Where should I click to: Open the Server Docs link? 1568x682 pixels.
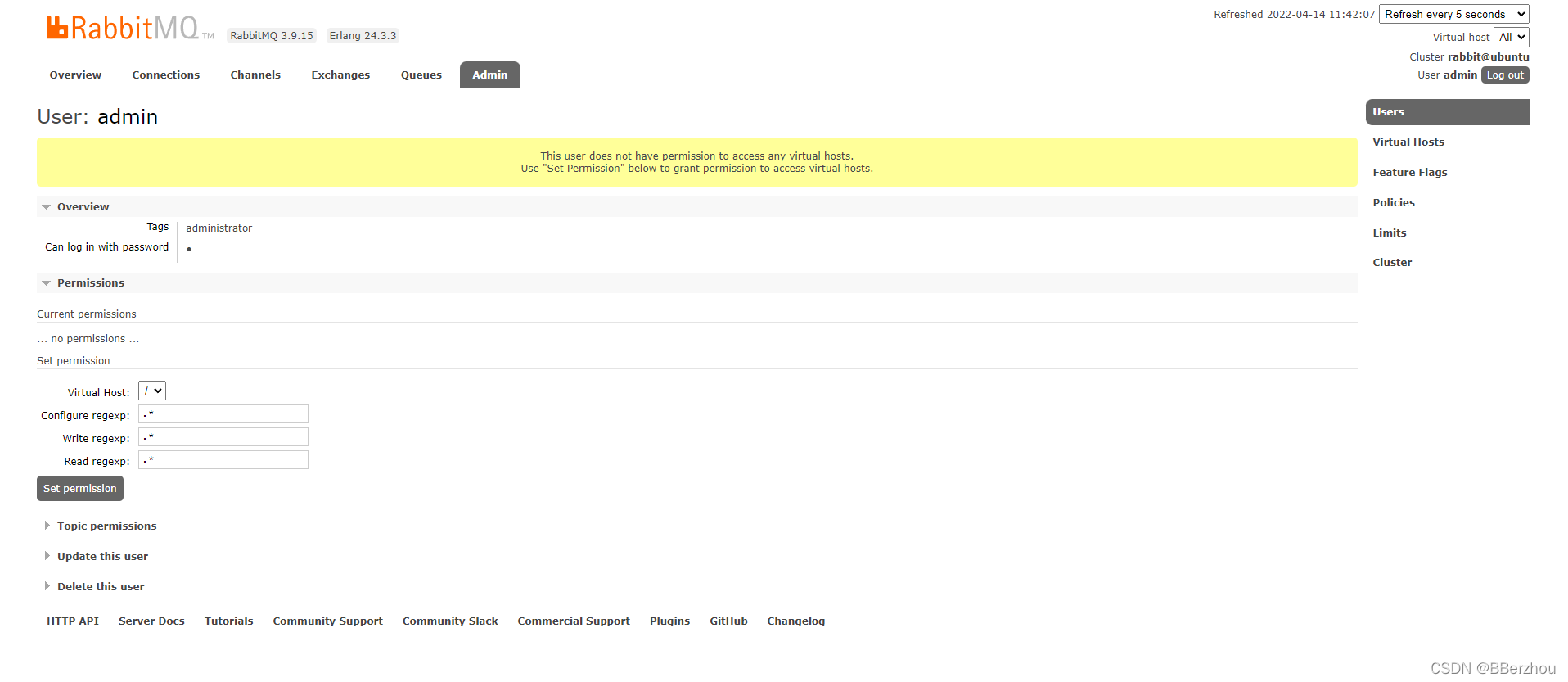tap(151, 621)
